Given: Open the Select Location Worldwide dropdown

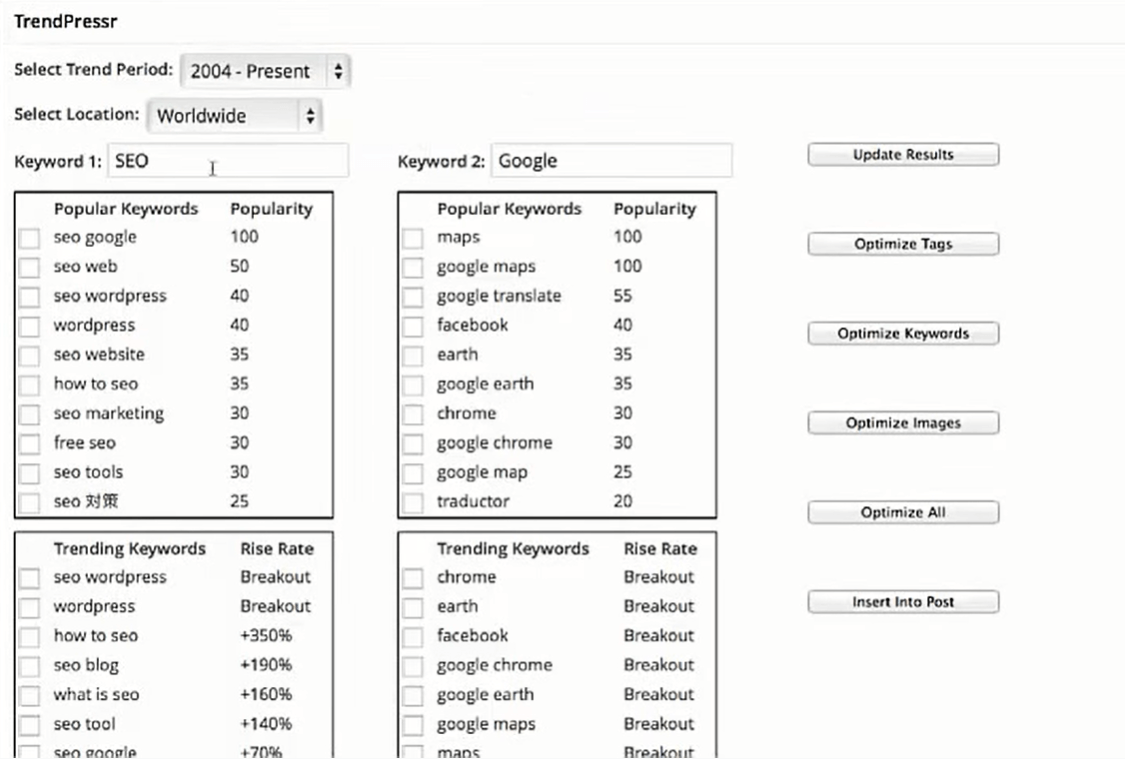Looking at the screenshot, I should coord(235,116).
